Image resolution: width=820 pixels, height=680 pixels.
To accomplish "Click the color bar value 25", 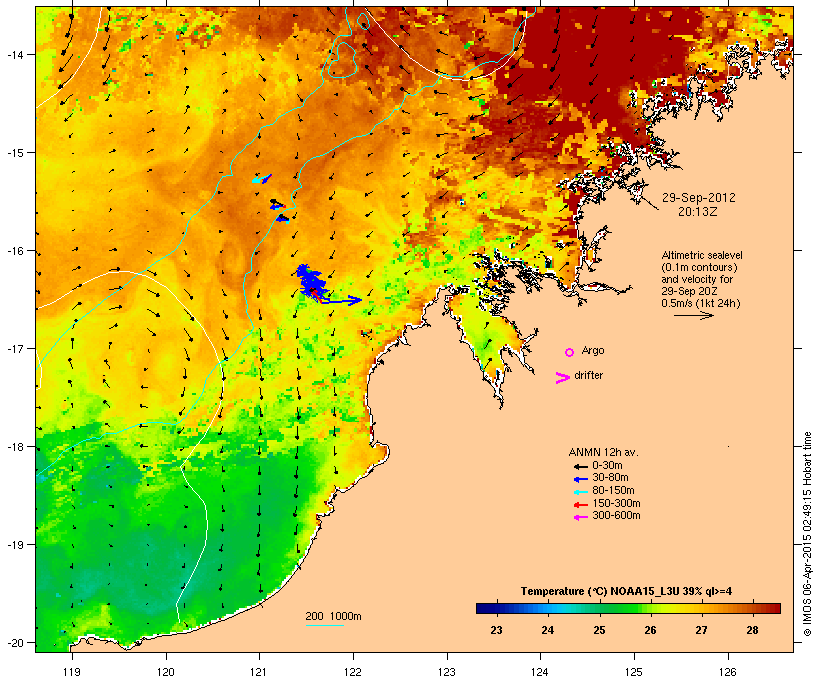I will [599, 630].
